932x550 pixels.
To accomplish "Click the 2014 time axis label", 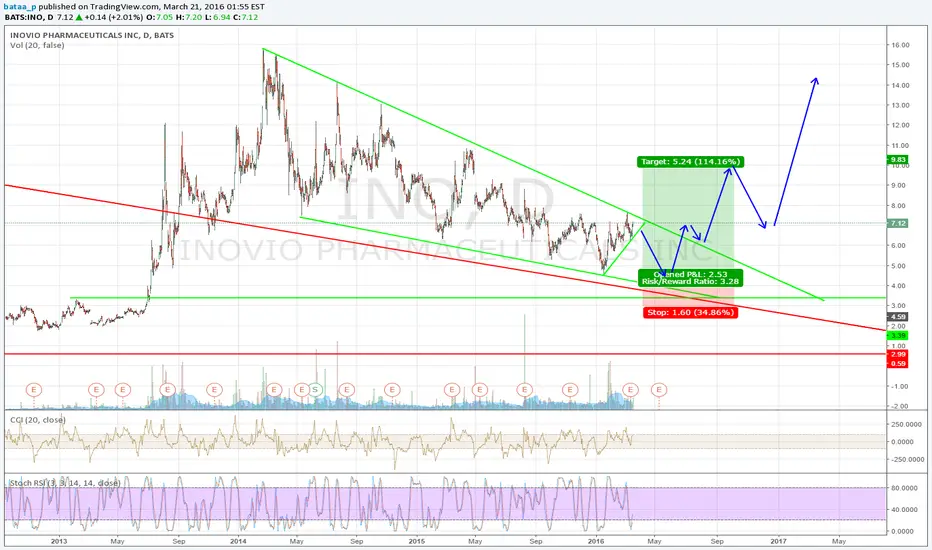I will tap(238, 542).
